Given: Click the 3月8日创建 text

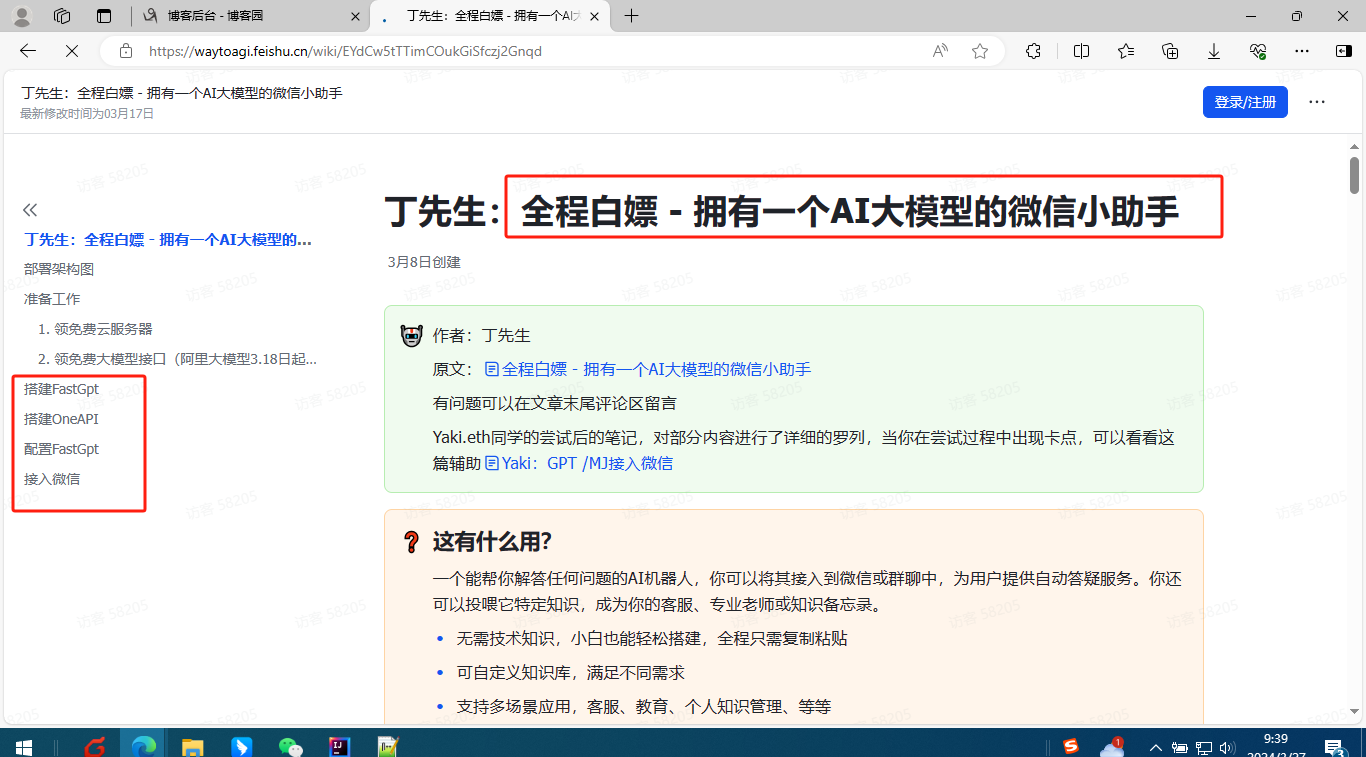Looking at the screenshot, I should [424, 262].
